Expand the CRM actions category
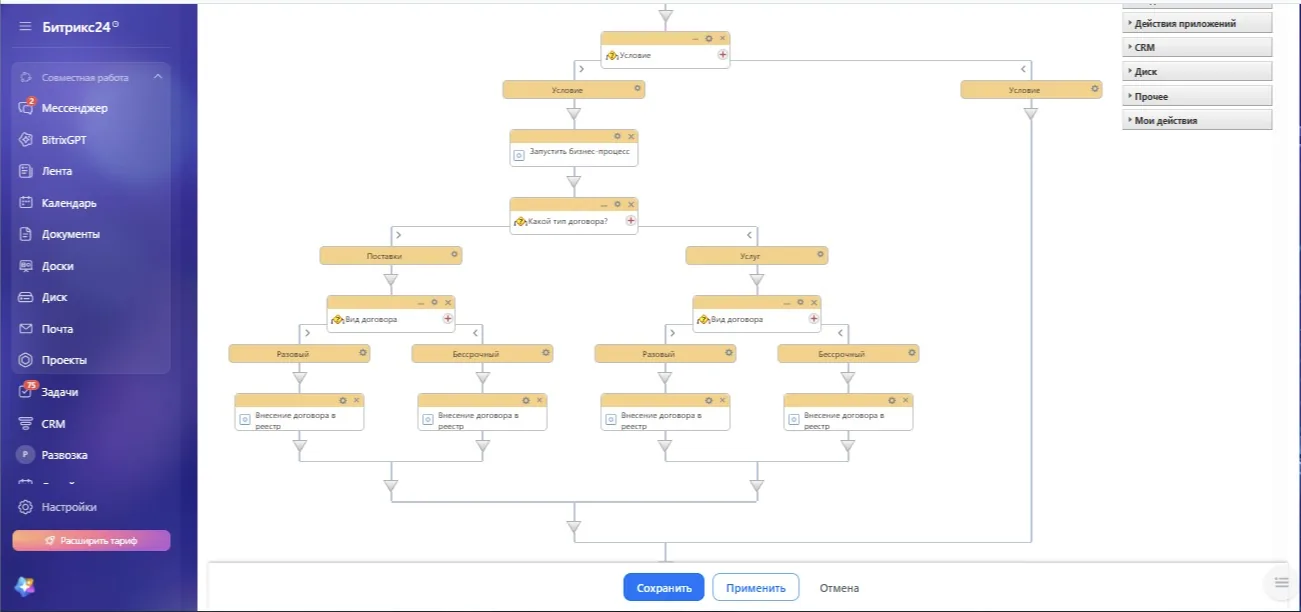The width and height of the screenshot is (1301, 612). [x=1197, y=47]
